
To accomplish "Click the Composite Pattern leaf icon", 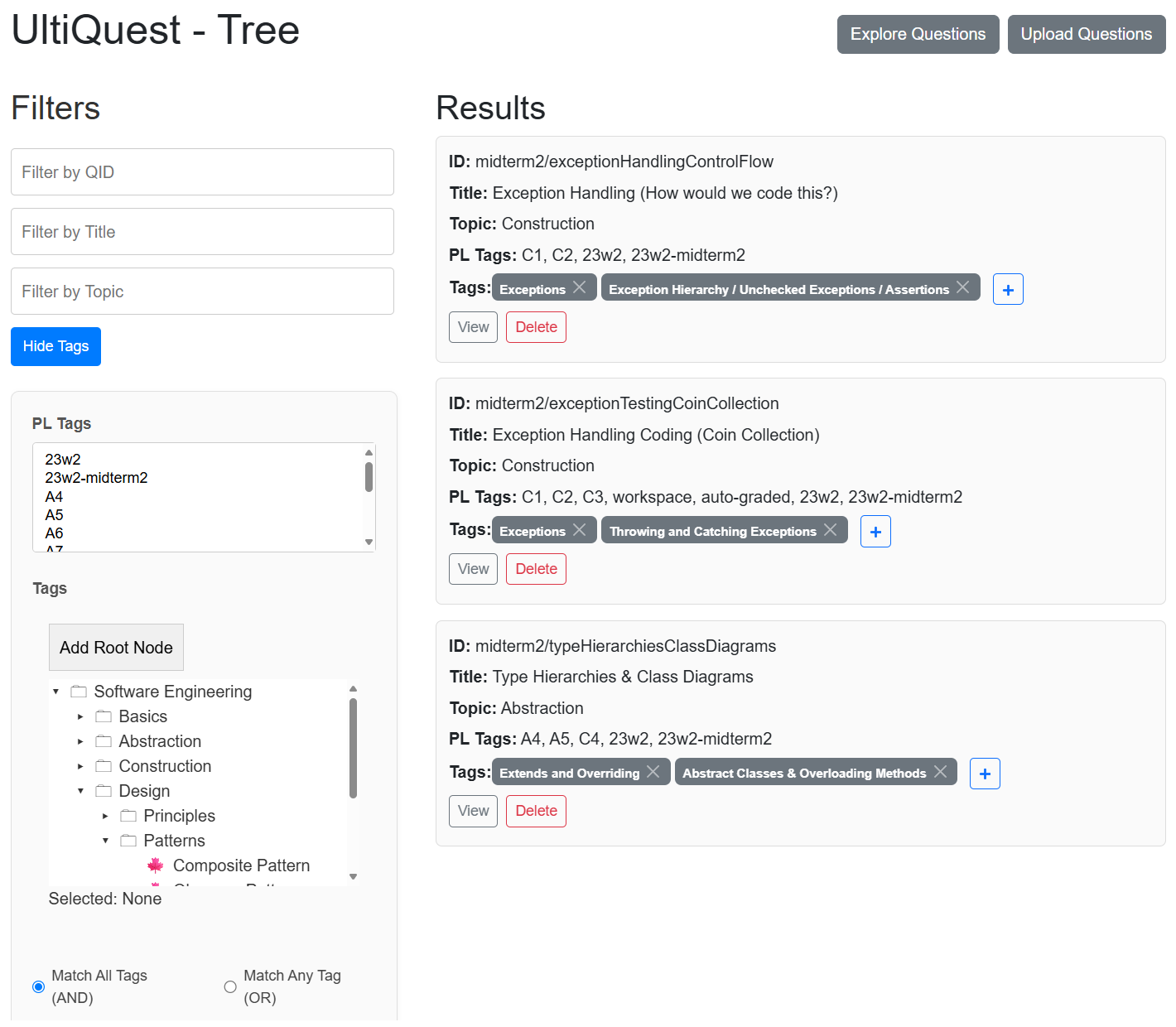I will coord(155,865).
